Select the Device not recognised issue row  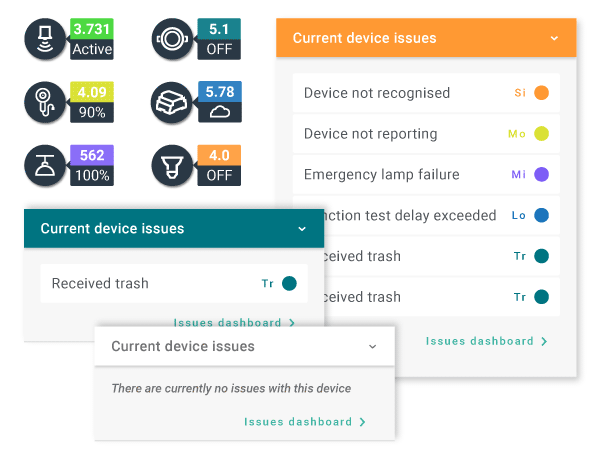click(426, 93)
